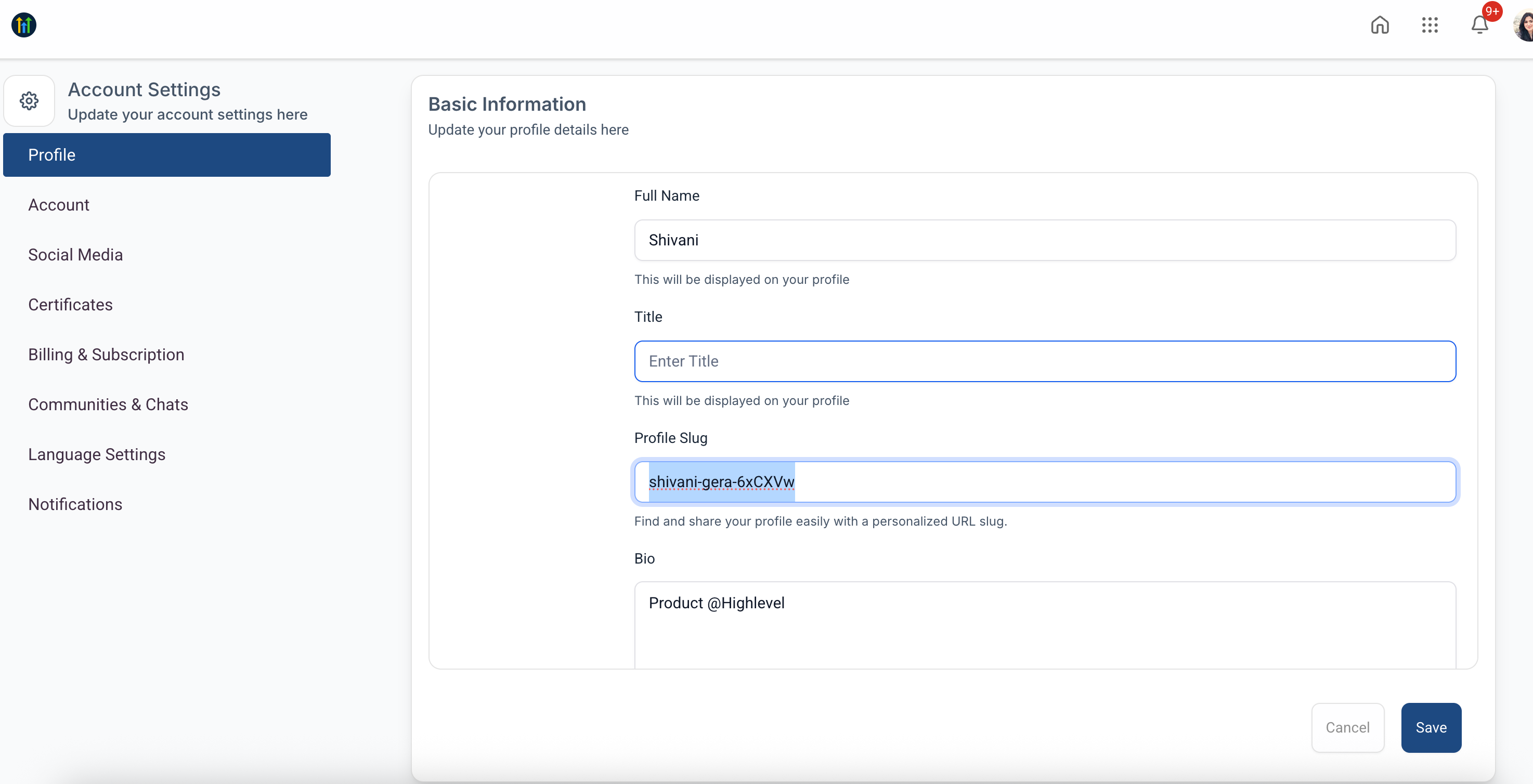This screenshot has height=784, width=1533.
Task: Save the profile changes
Action: (1431, 727)
